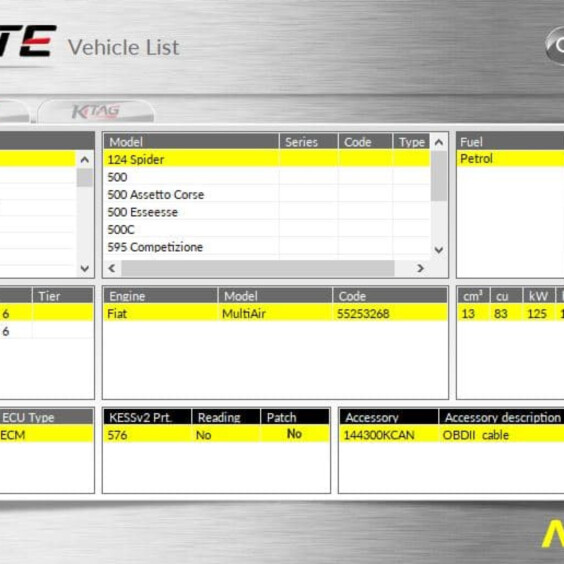Select the Petrol fuel row
Image resolution: width=564 pixels, height=564 pixels.
[510, 159]
